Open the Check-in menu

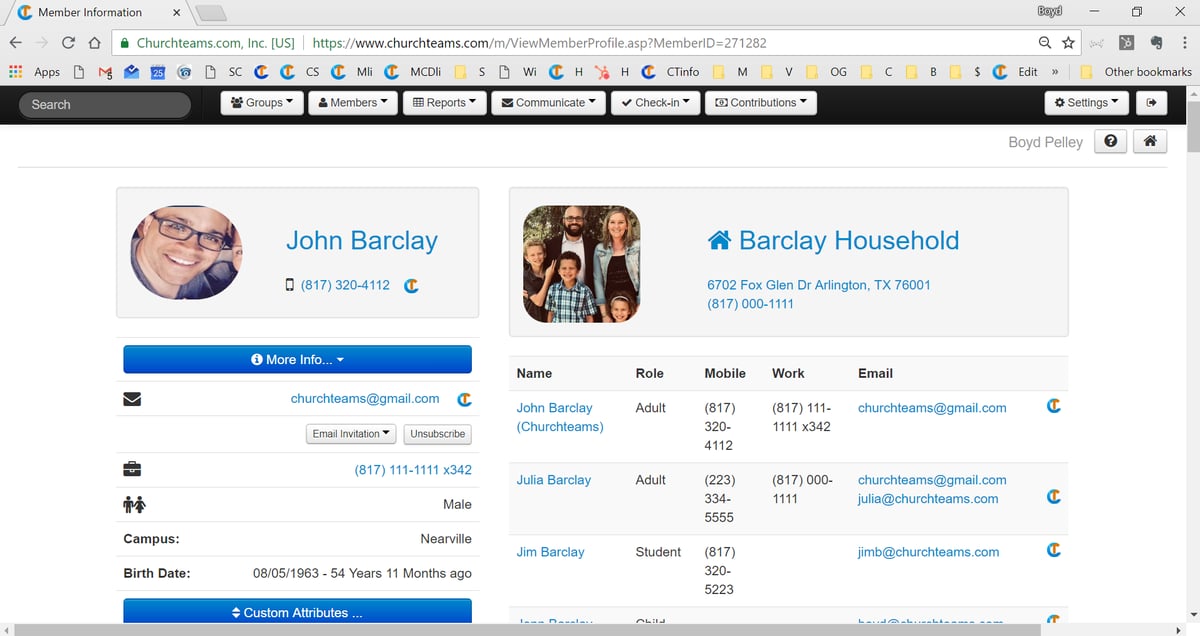655,103
